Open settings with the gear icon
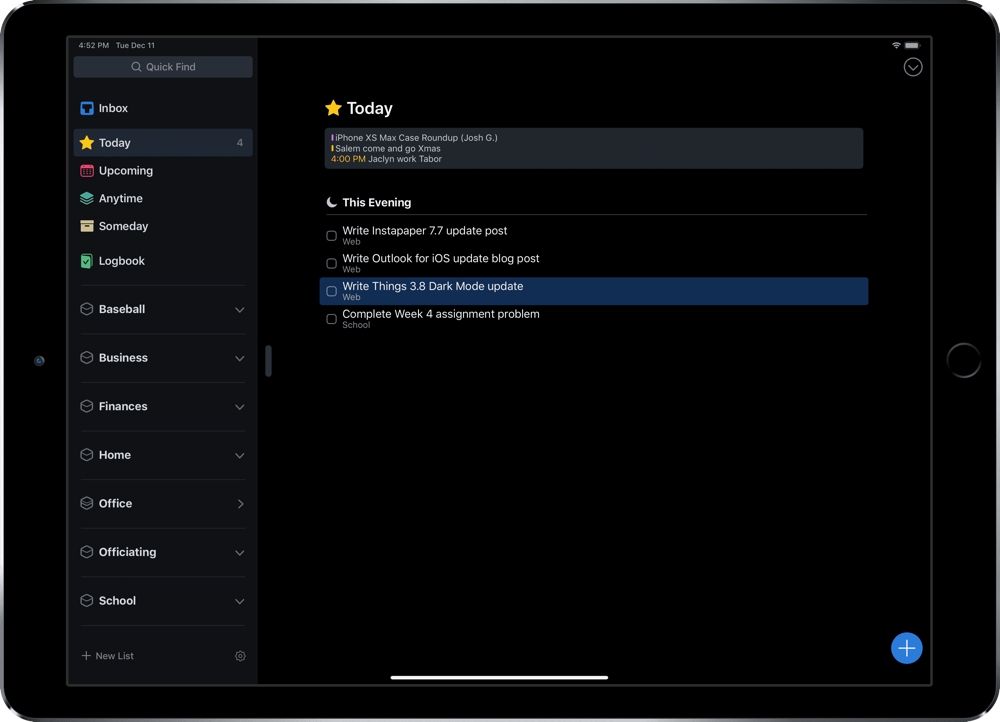 pos(240,656)
